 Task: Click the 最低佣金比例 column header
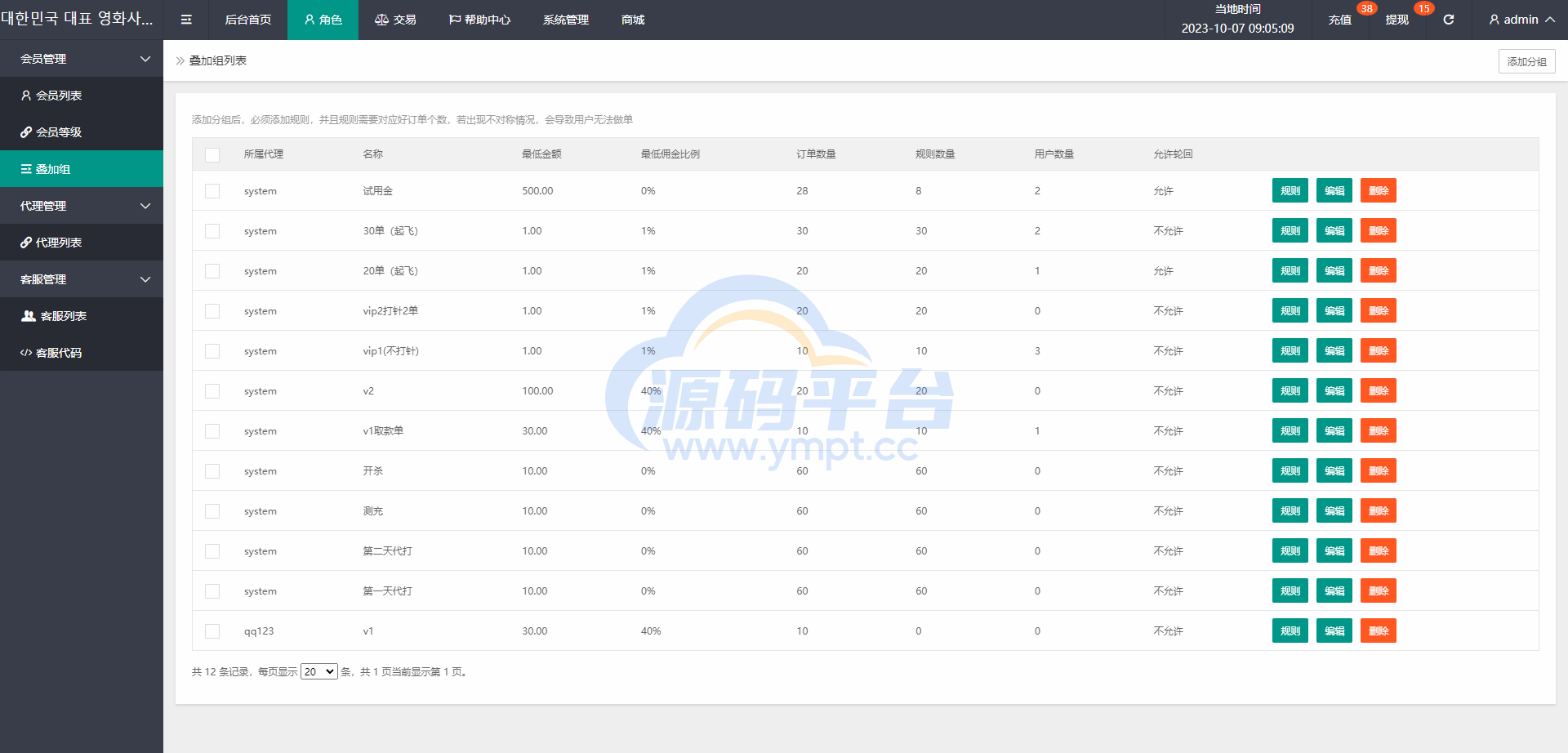[x=670, y=154]
